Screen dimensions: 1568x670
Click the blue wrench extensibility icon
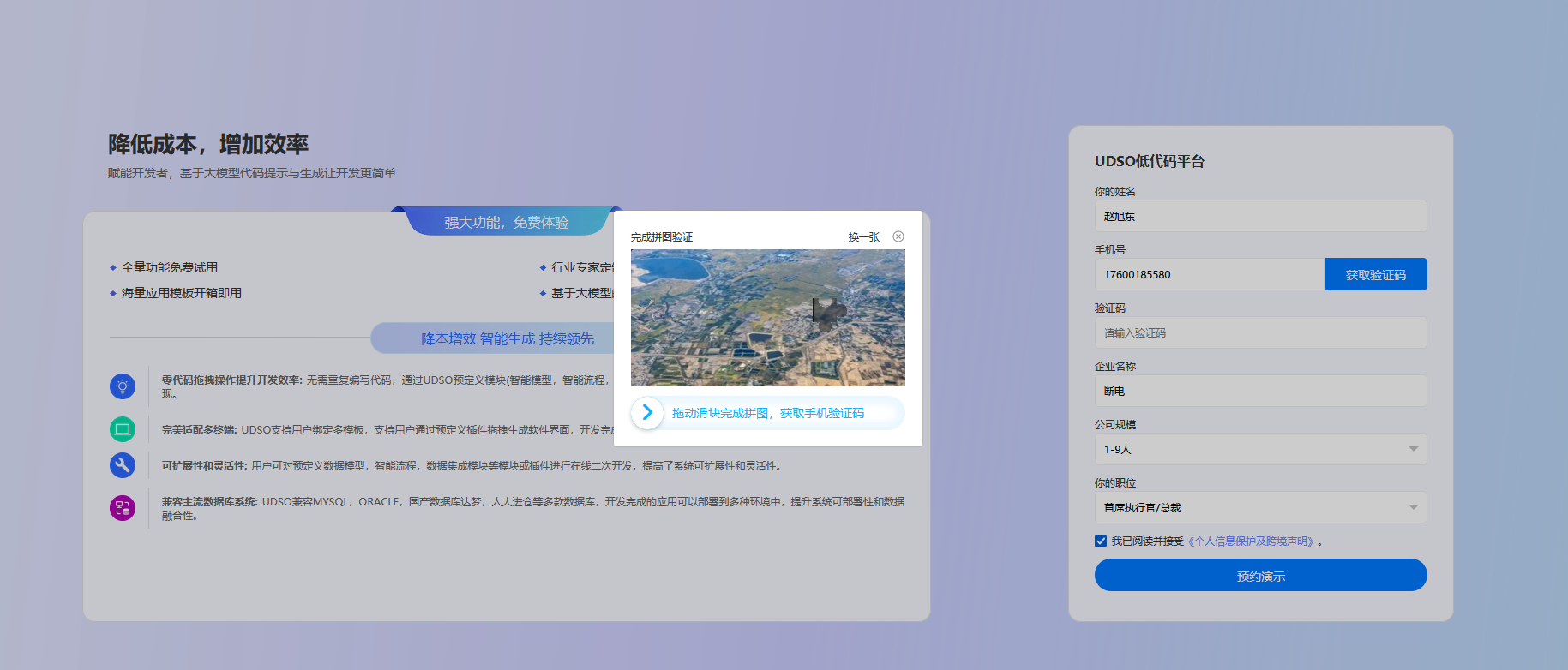click(123, 465)
